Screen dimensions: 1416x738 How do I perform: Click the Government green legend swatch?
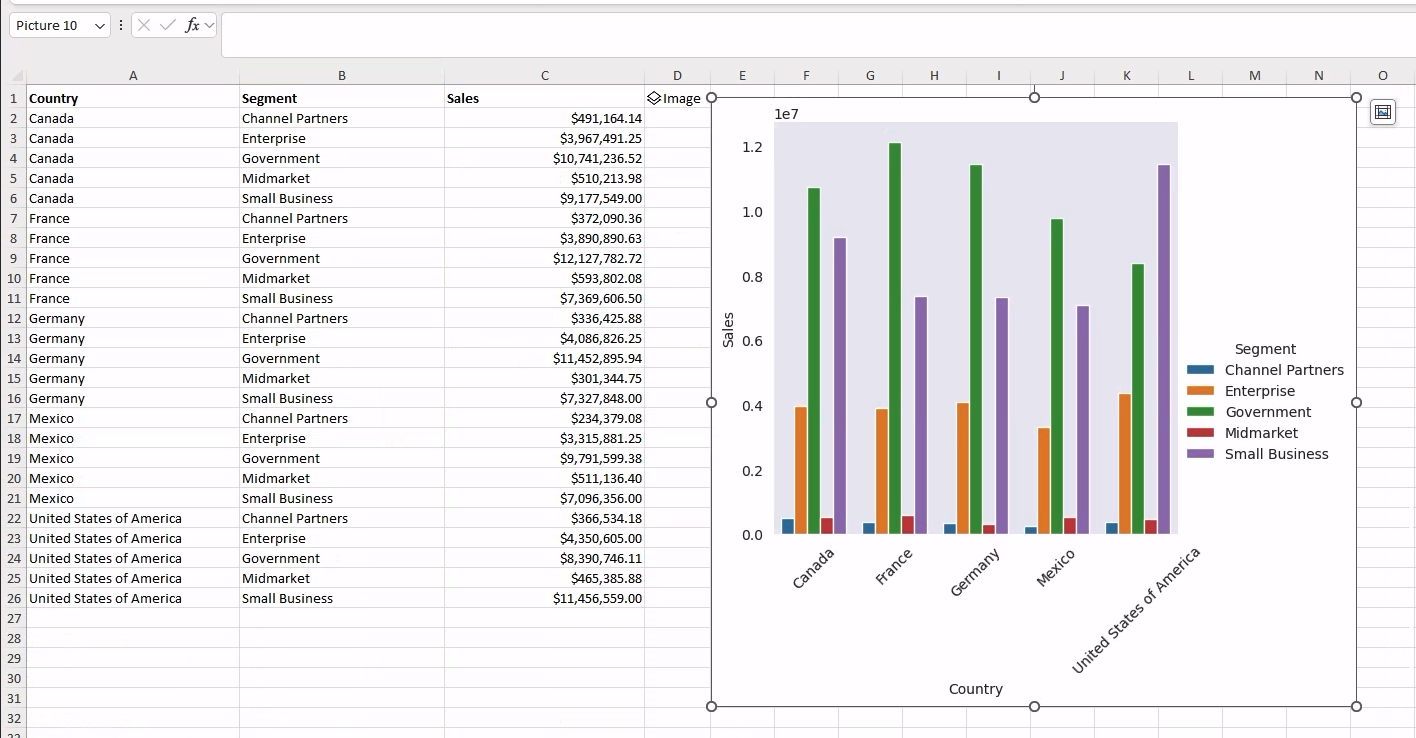tap(1200, 412)
